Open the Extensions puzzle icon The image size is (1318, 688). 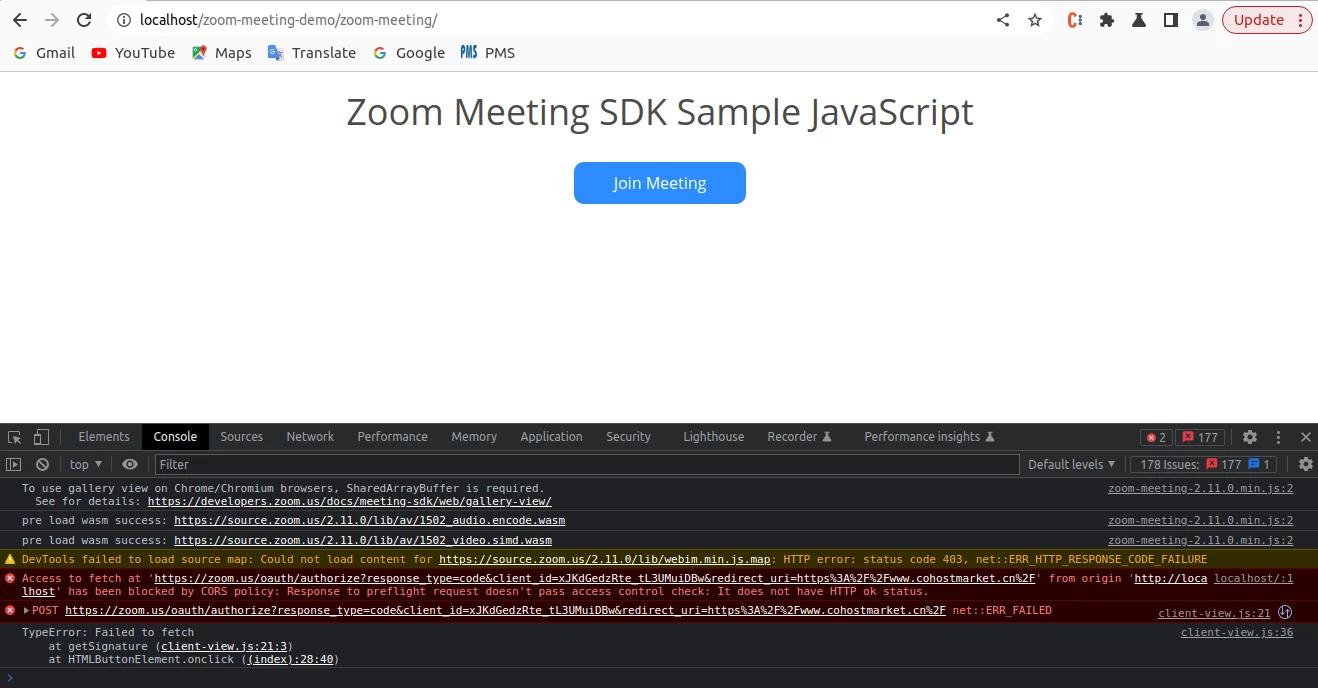pos(1107,20)
